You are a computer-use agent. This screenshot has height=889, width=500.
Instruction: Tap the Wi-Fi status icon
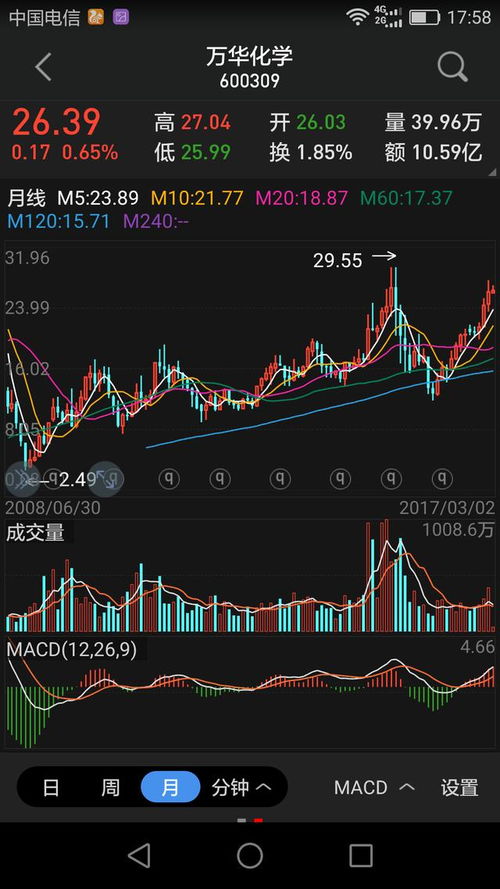click(x=358, y=17)
